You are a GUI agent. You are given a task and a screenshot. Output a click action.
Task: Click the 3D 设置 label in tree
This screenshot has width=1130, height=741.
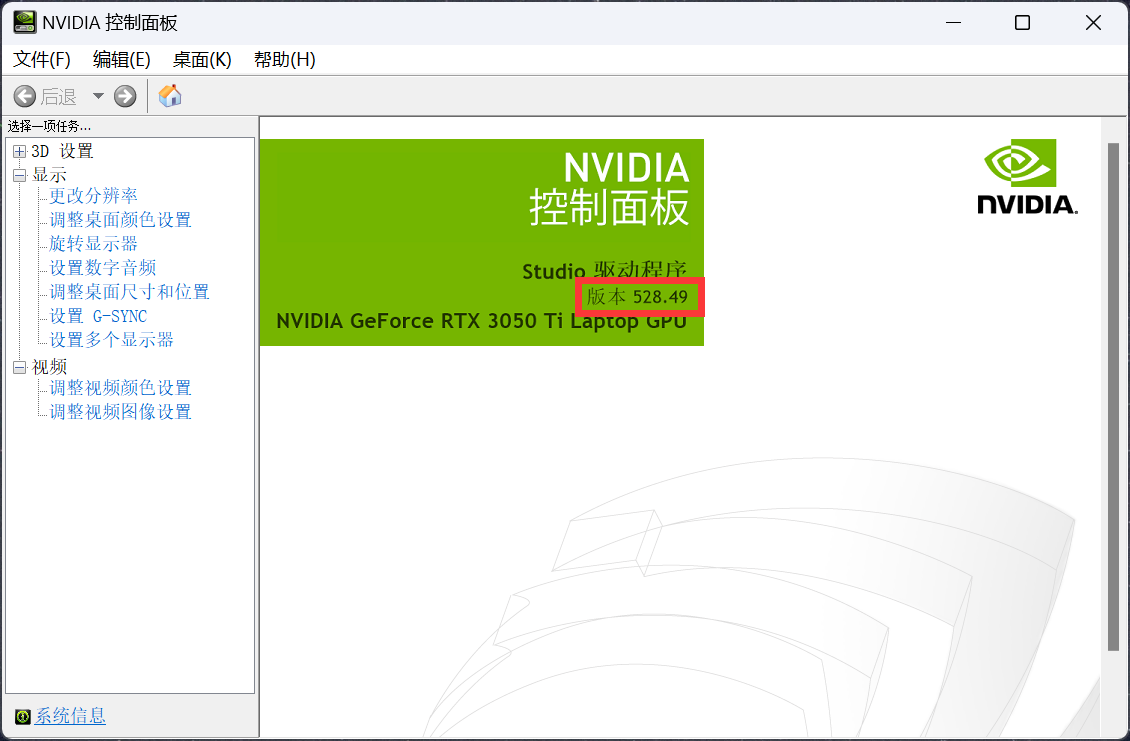(62, 151)
